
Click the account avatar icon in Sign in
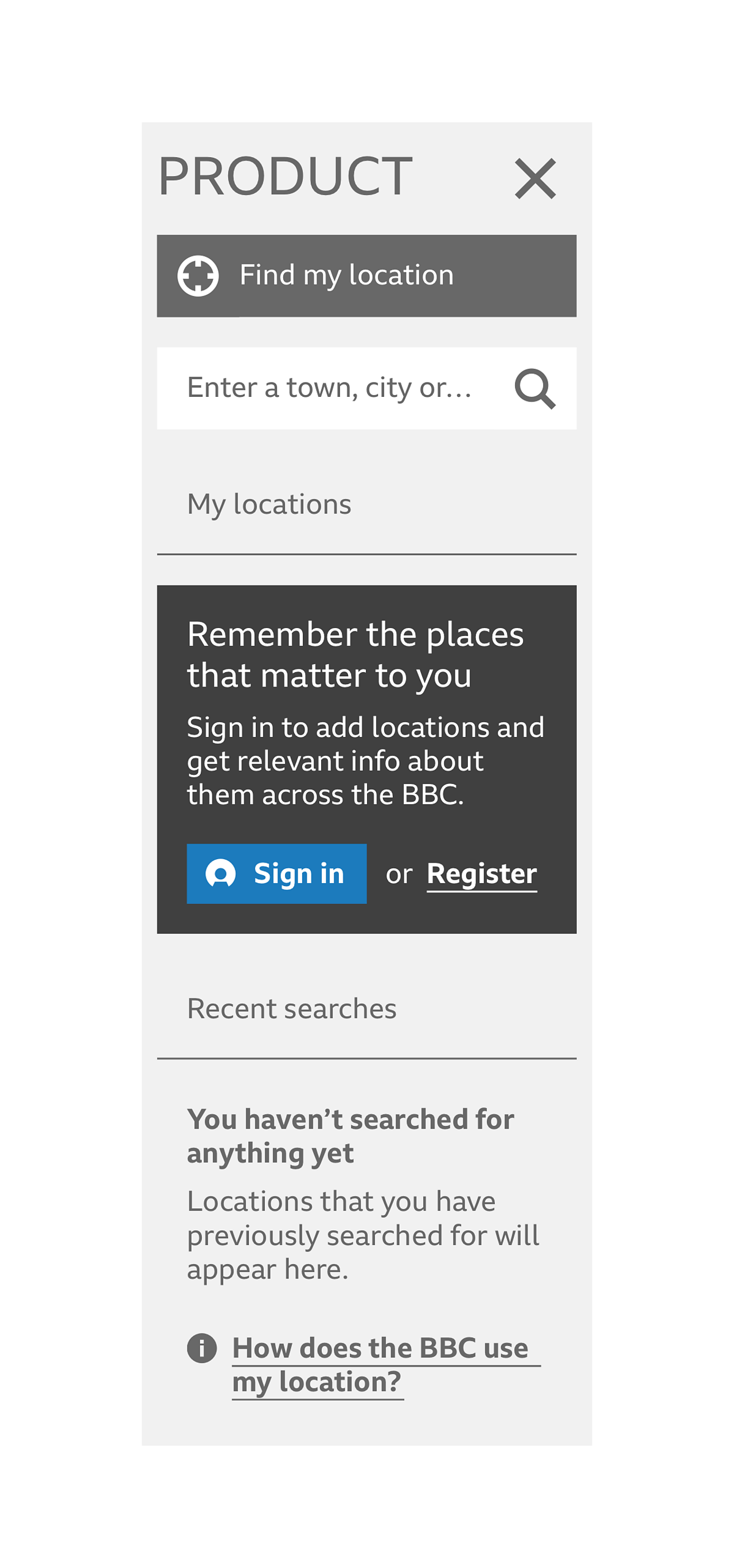(220, 873)
